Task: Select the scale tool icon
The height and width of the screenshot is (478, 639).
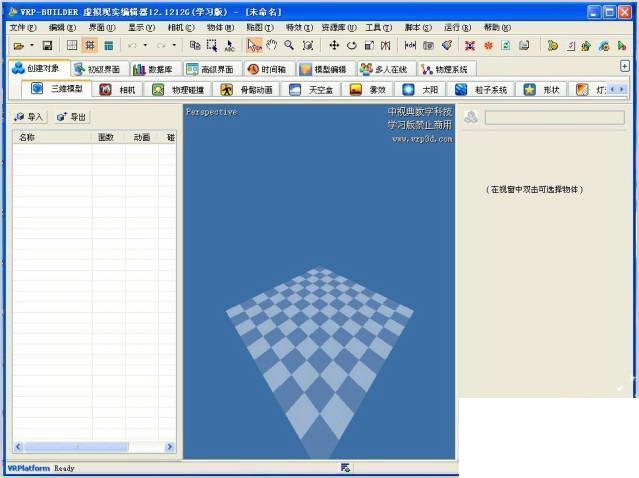Action: (369, 45)
